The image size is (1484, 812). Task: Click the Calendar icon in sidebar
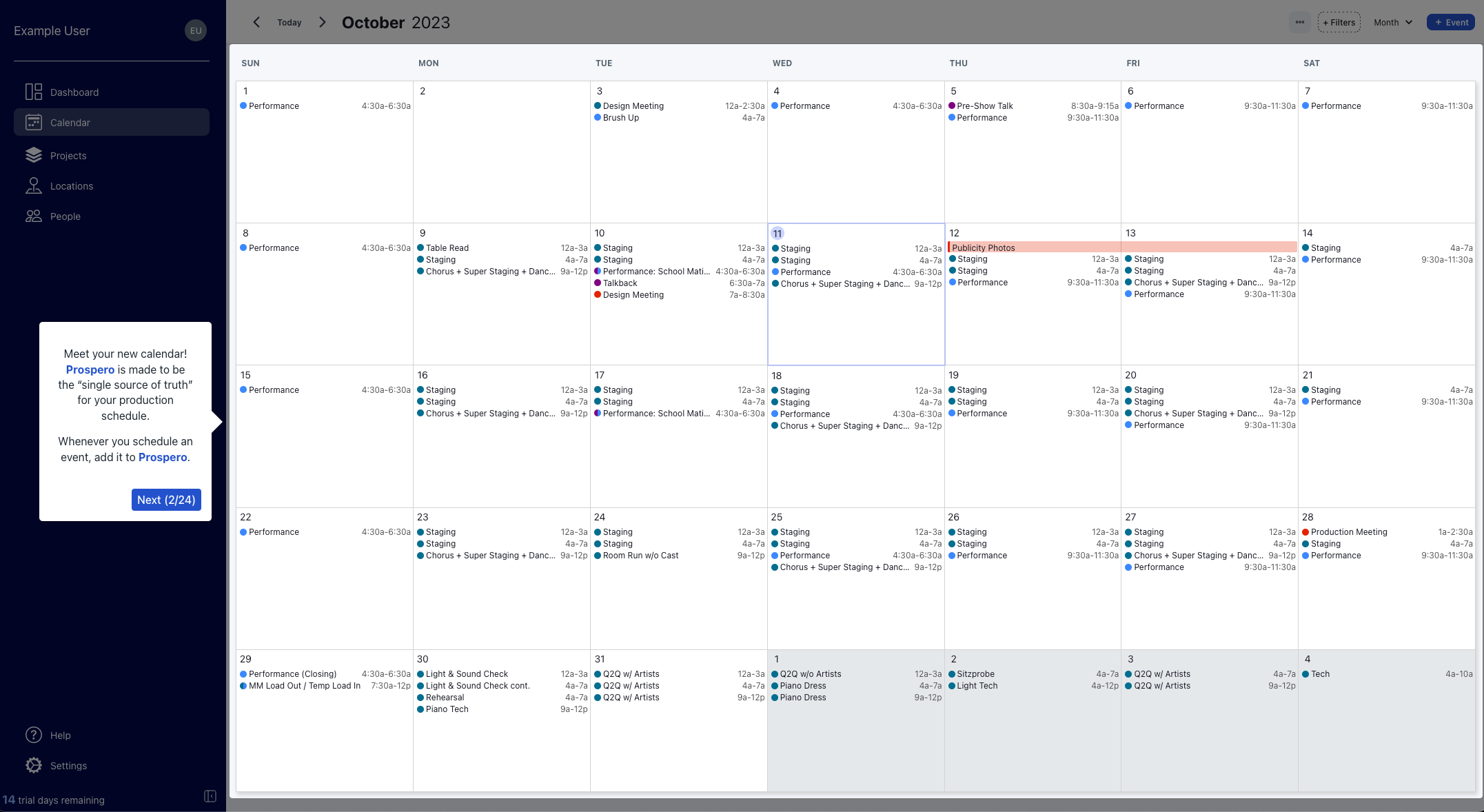pos(33,122)
